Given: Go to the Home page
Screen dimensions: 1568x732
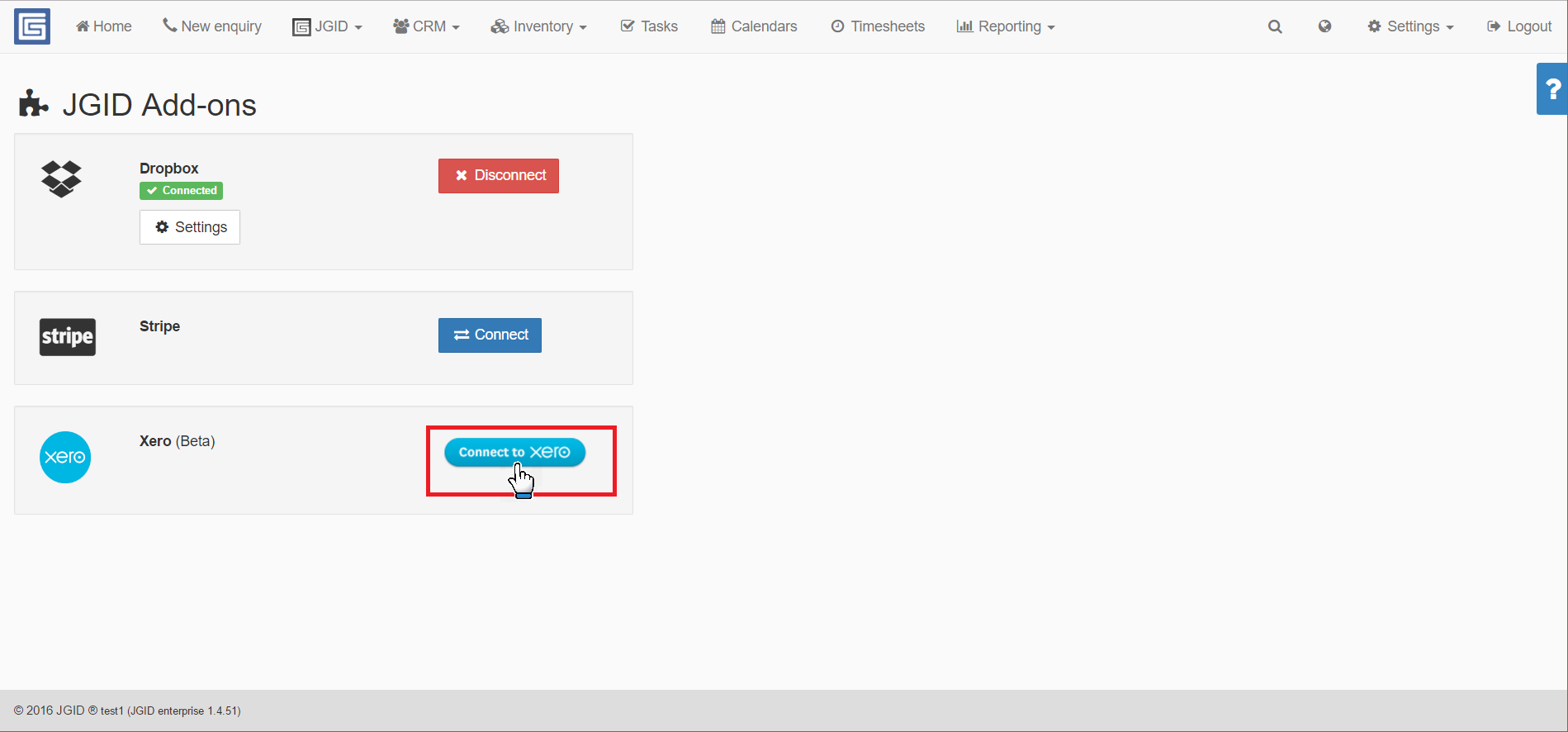Looking at the screenshot, I should click(x=104, y=26).
